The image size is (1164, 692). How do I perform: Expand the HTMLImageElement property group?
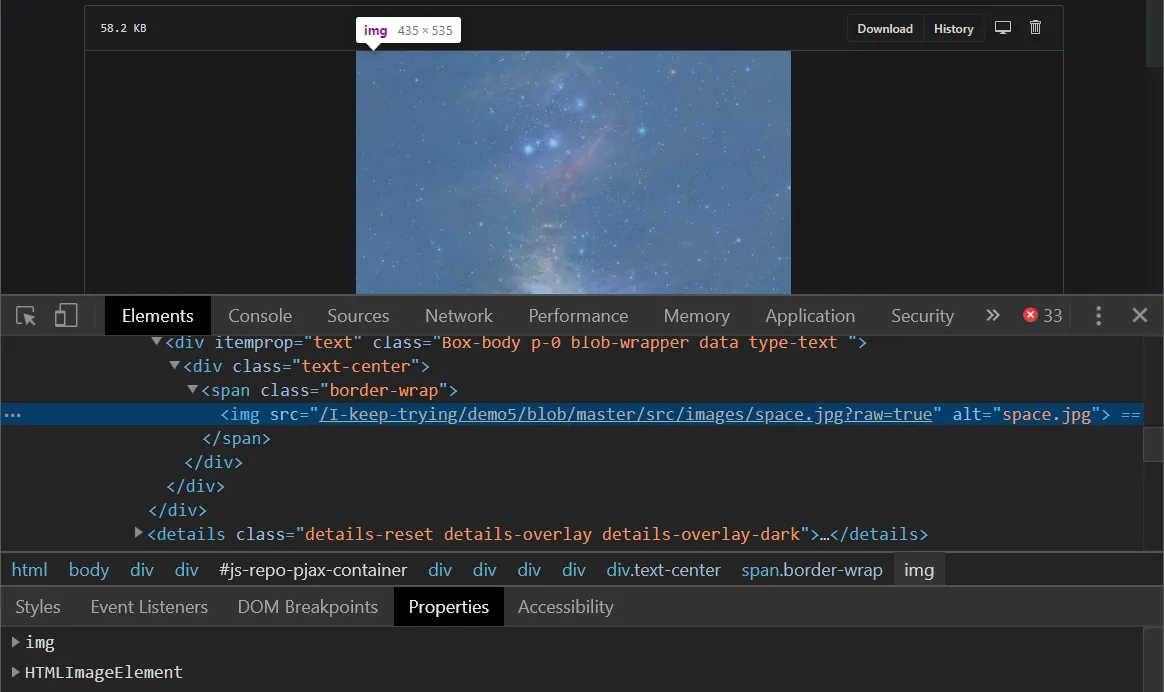coord(15,672)
